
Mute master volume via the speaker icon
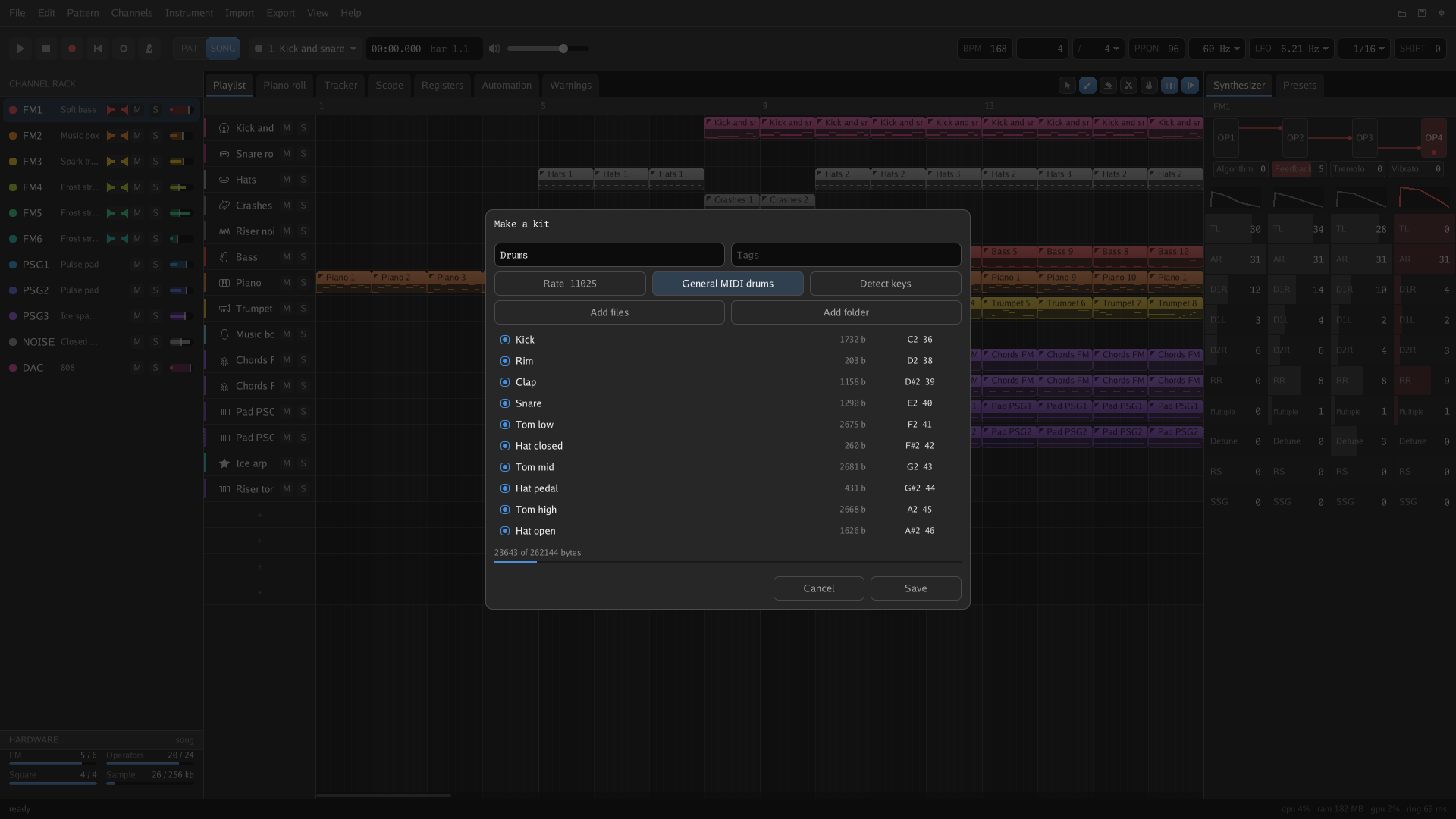494,49
